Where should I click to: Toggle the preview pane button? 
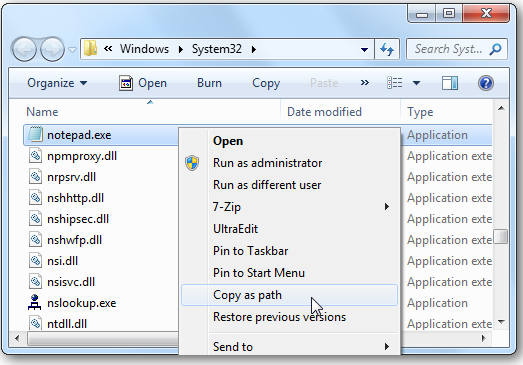(450, 83)
